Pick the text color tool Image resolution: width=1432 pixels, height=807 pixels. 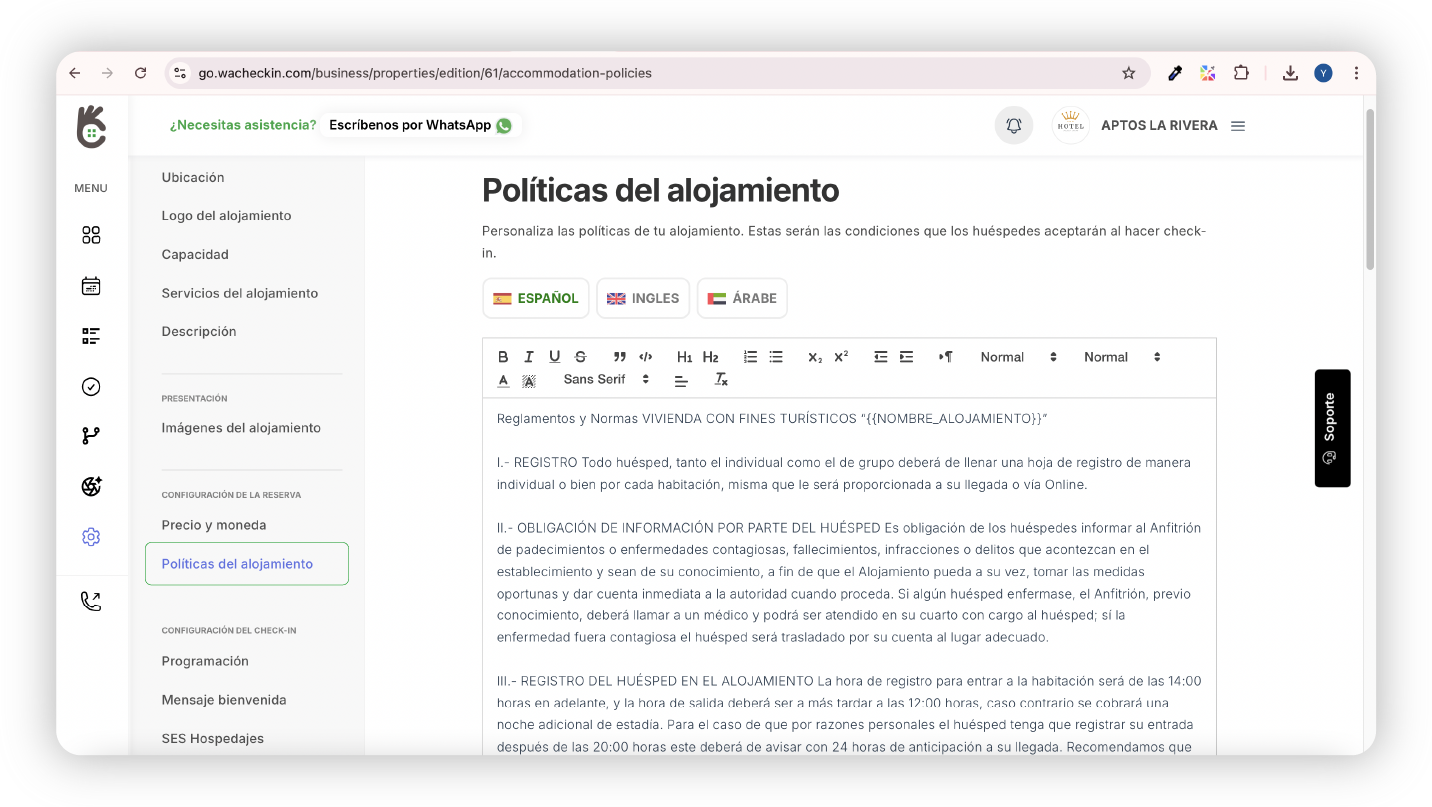coord(503,380)
